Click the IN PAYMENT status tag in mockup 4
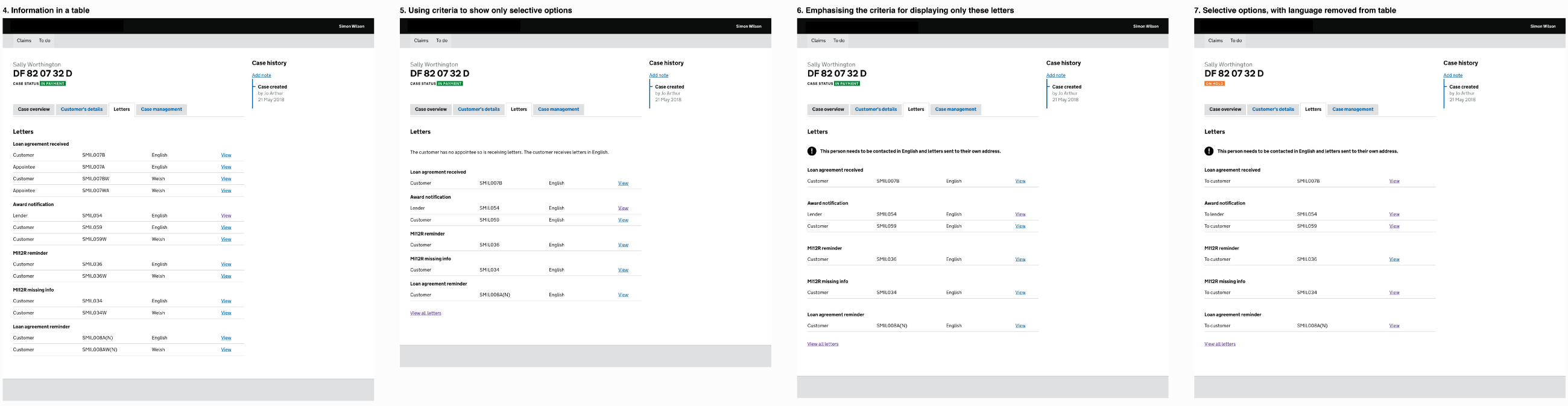 click(53, 84)
